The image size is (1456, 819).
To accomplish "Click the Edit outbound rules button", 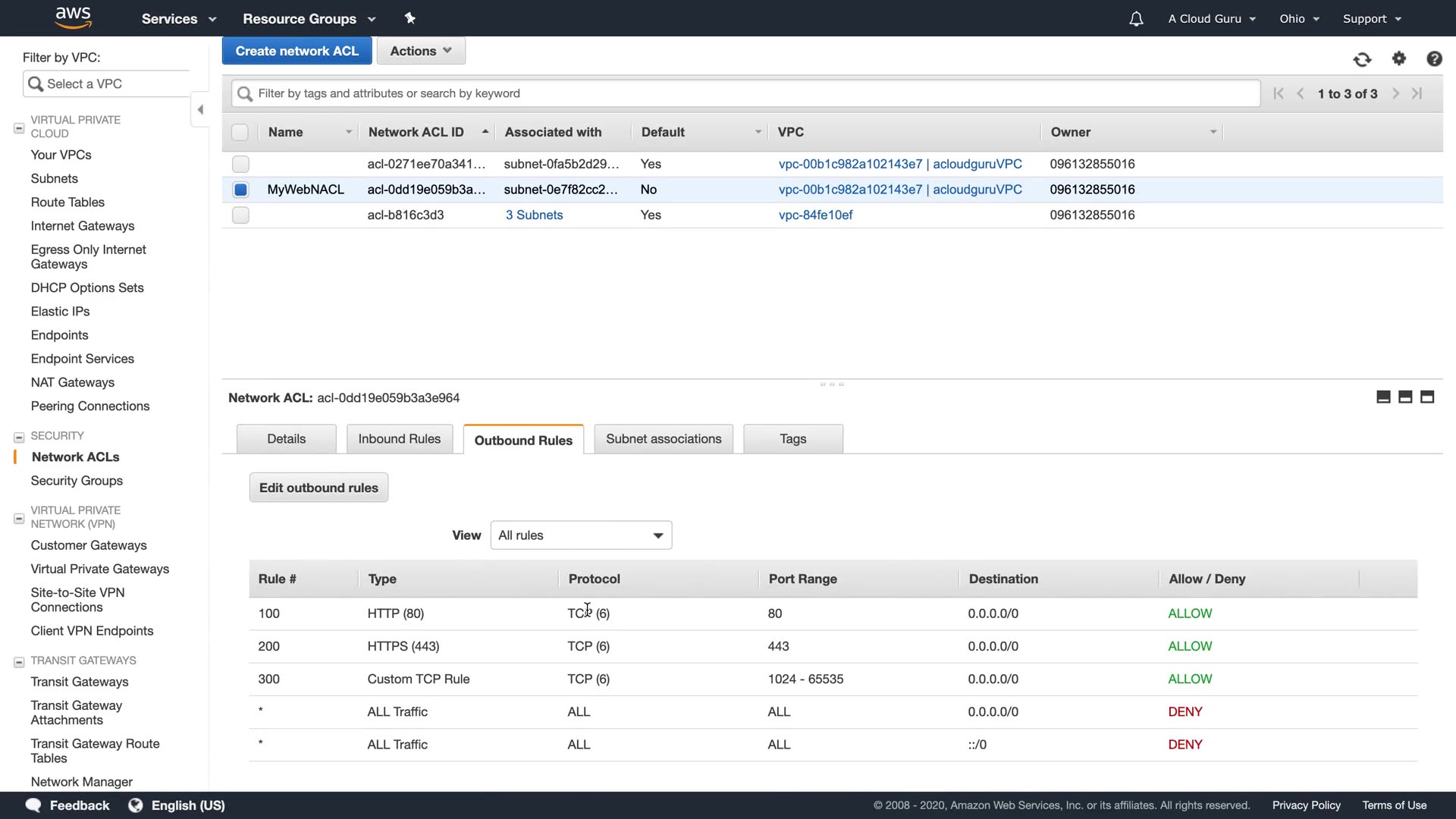I will (x=318, y=488).
